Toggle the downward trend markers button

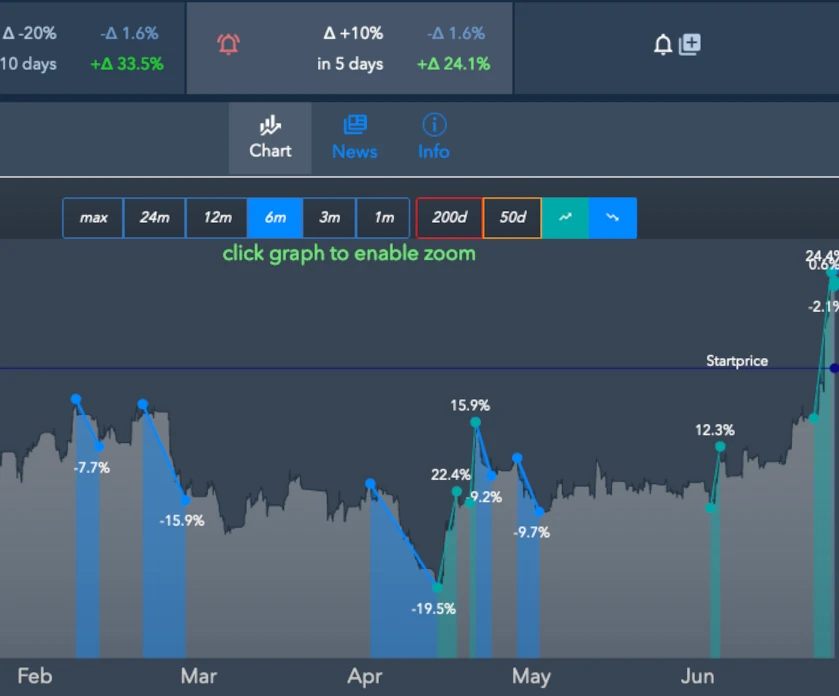point(612,217)
